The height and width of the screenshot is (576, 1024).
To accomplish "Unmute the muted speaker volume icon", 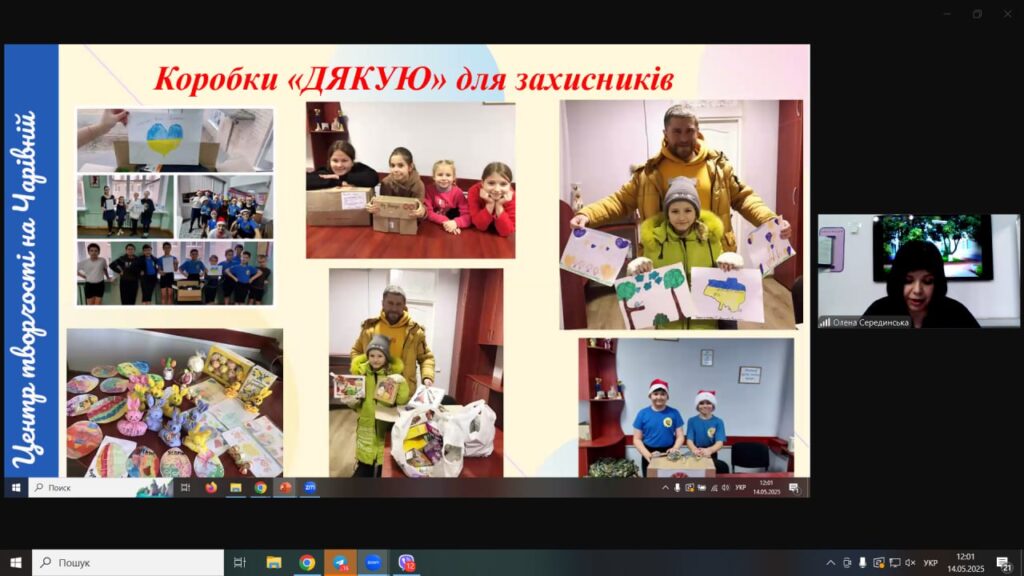I will [x=910, y=562].
